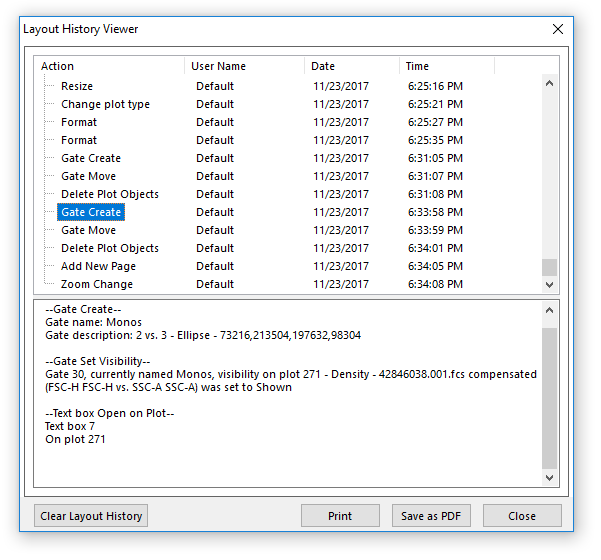Select the Resize history entry
This screenshot has width=601, height=560.
point(77,86)
